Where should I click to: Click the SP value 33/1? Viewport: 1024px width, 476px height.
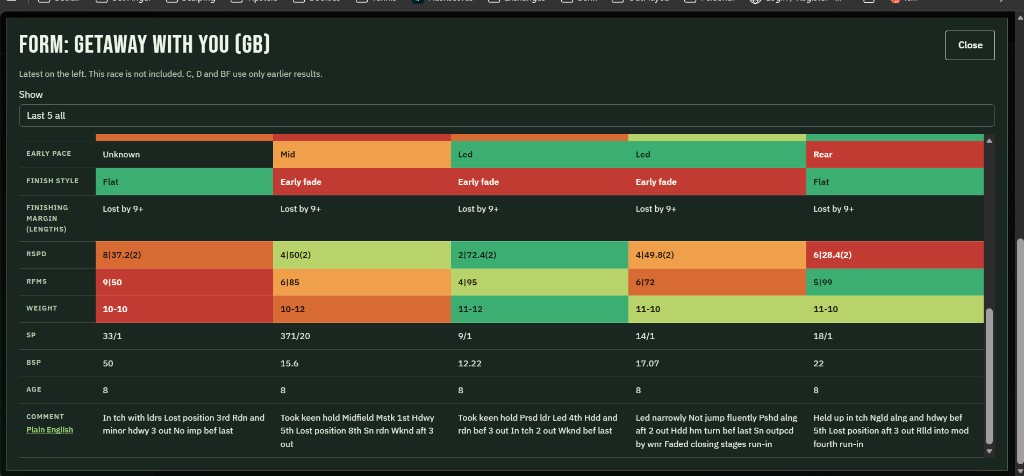point(112,336)
